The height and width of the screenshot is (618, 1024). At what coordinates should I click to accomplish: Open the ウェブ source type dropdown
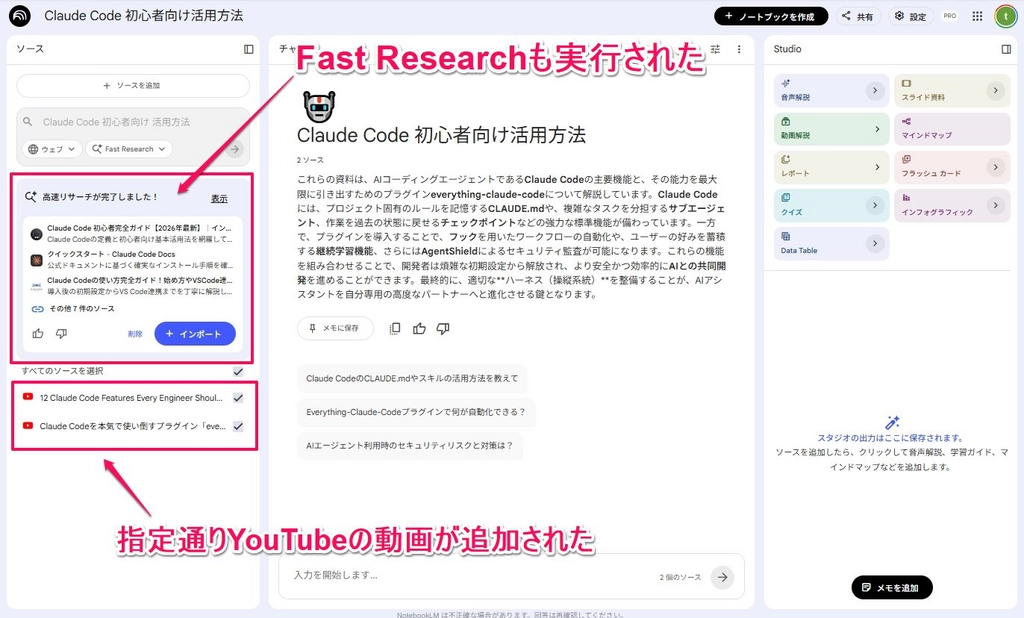[x=52, y=149]
